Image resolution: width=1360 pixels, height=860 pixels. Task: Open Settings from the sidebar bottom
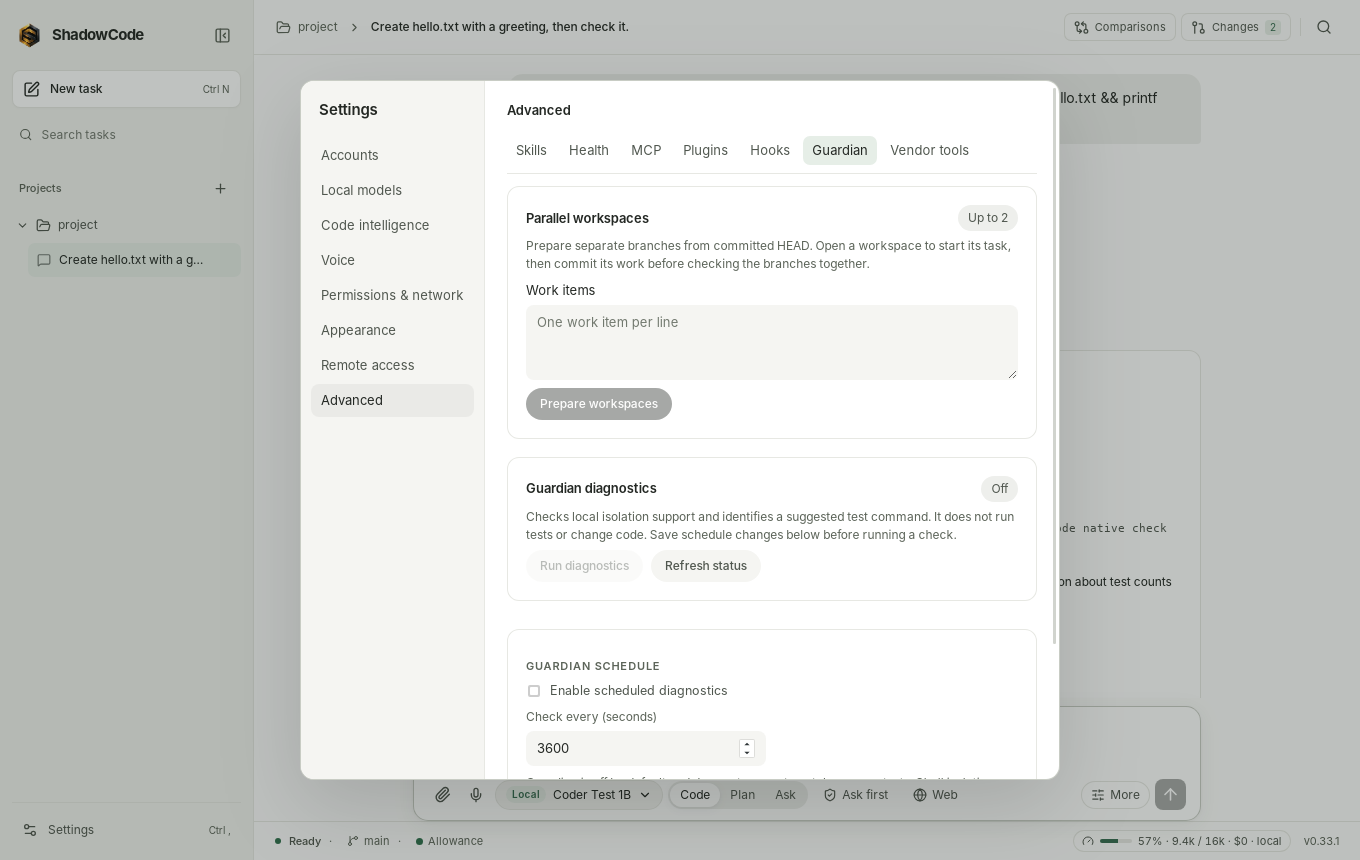click(x=126, y=830)
